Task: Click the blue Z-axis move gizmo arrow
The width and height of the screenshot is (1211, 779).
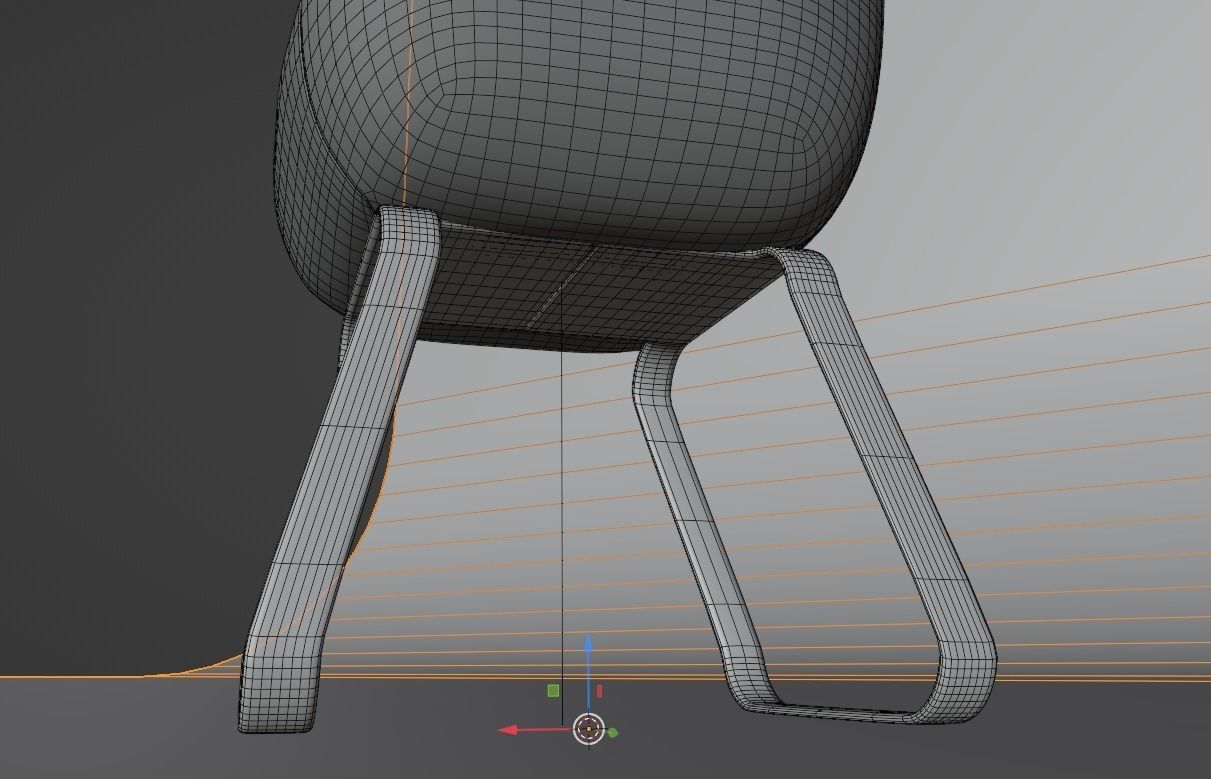Action: coord(589,647)
